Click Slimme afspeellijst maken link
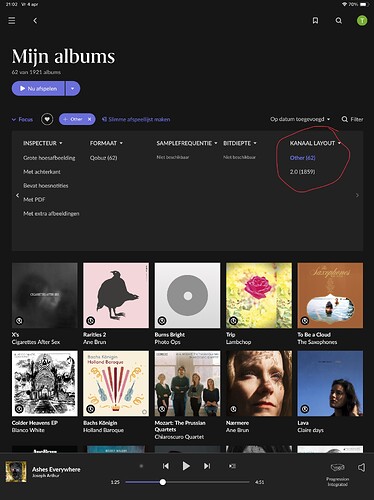 click(x=136, y=119)
